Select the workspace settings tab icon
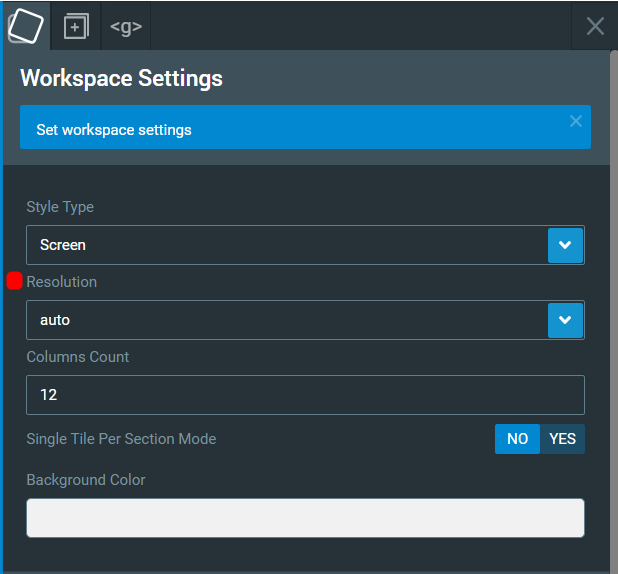 coord(26,26)
